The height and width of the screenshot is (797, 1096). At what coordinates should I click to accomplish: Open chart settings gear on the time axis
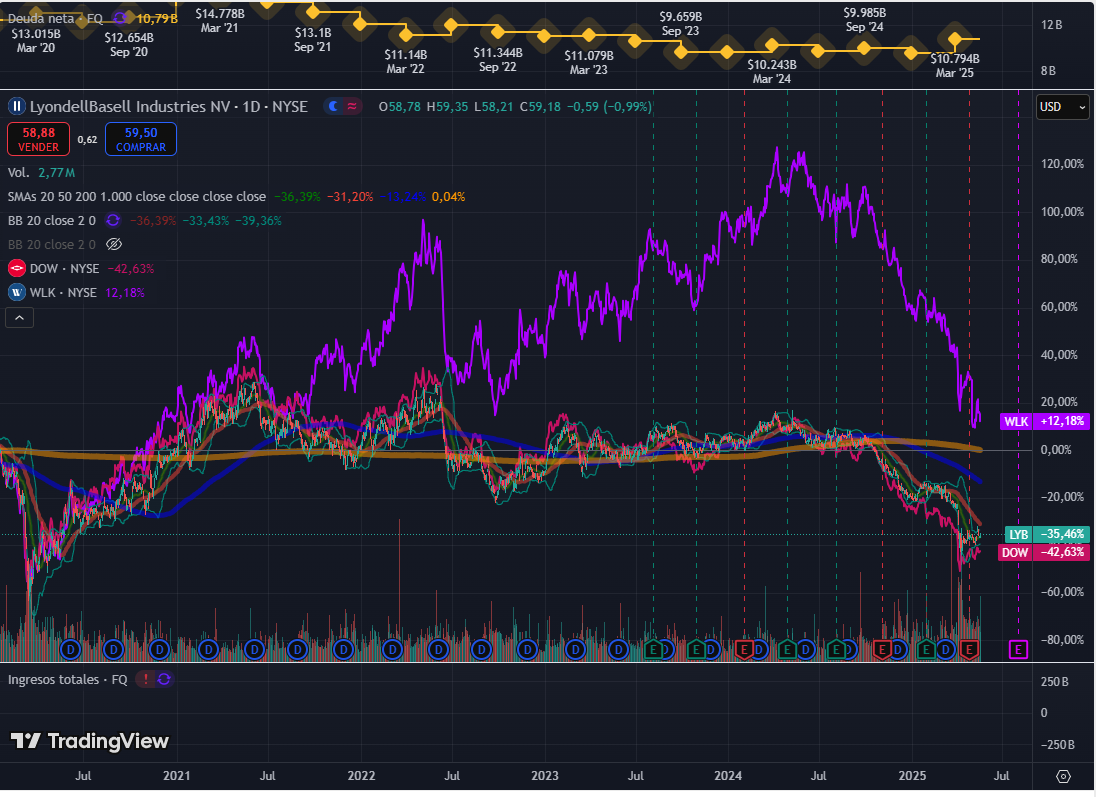1063,777
